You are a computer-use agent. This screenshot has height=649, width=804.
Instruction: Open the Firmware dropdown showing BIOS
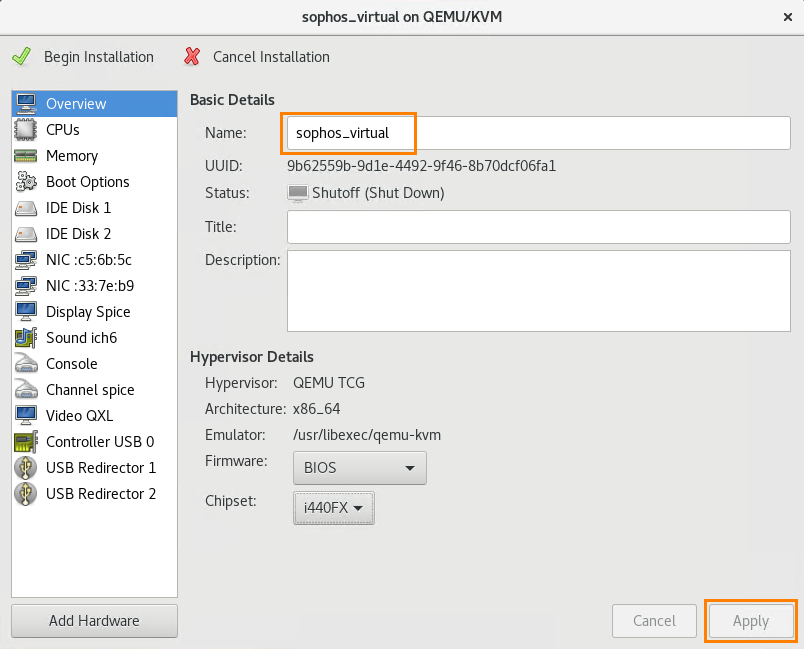(x=359, y=467)
